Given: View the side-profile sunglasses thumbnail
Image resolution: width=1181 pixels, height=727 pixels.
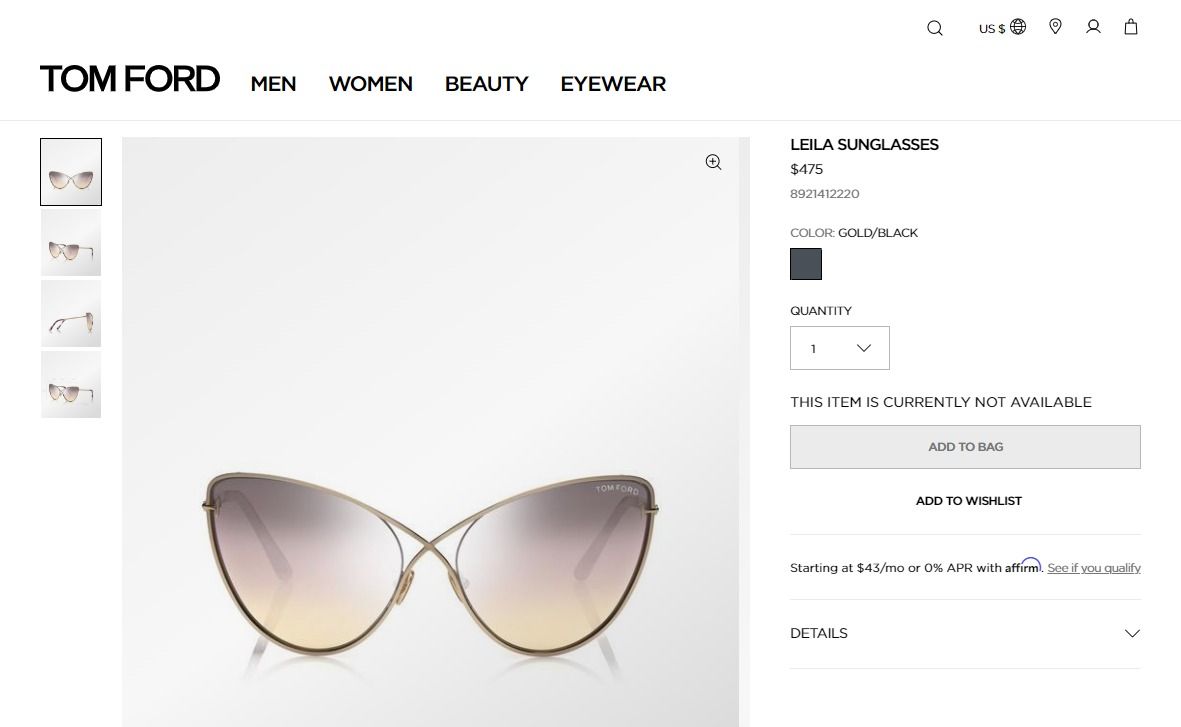Looking at the screenshot, I should pos(71,314).
